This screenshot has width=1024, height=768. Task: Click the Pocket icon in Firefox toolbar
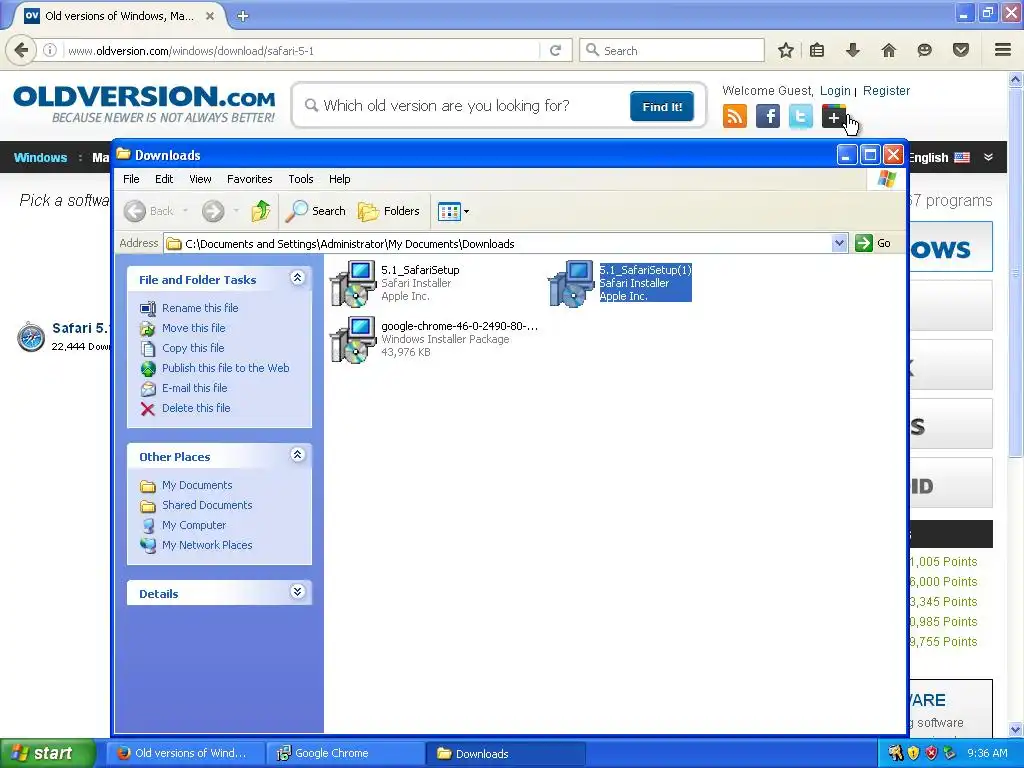pos(960,50)
